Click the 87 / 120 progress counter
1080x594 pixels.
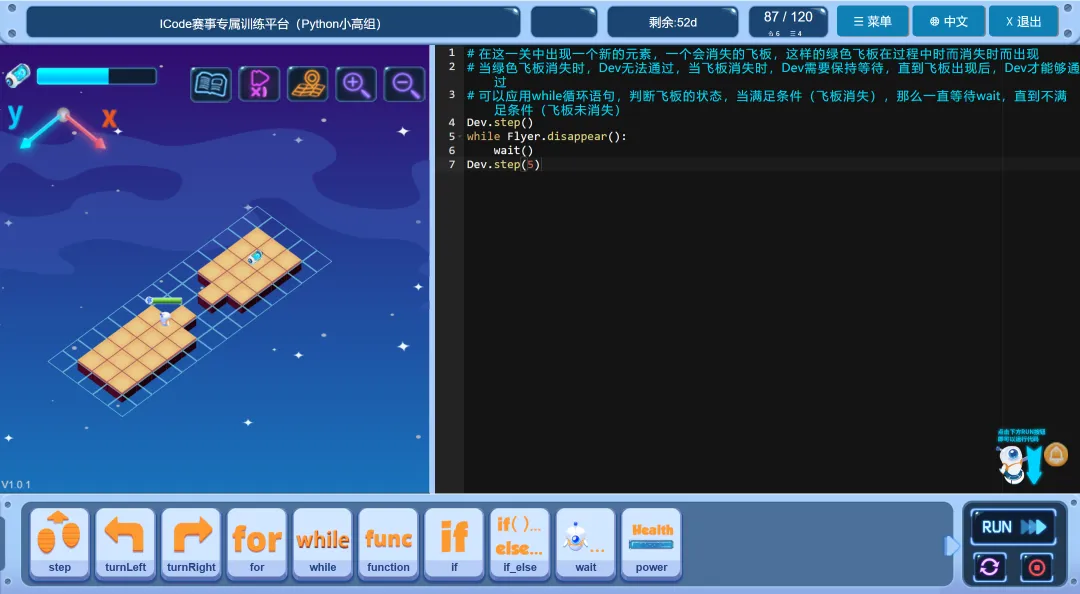(788, 21)
